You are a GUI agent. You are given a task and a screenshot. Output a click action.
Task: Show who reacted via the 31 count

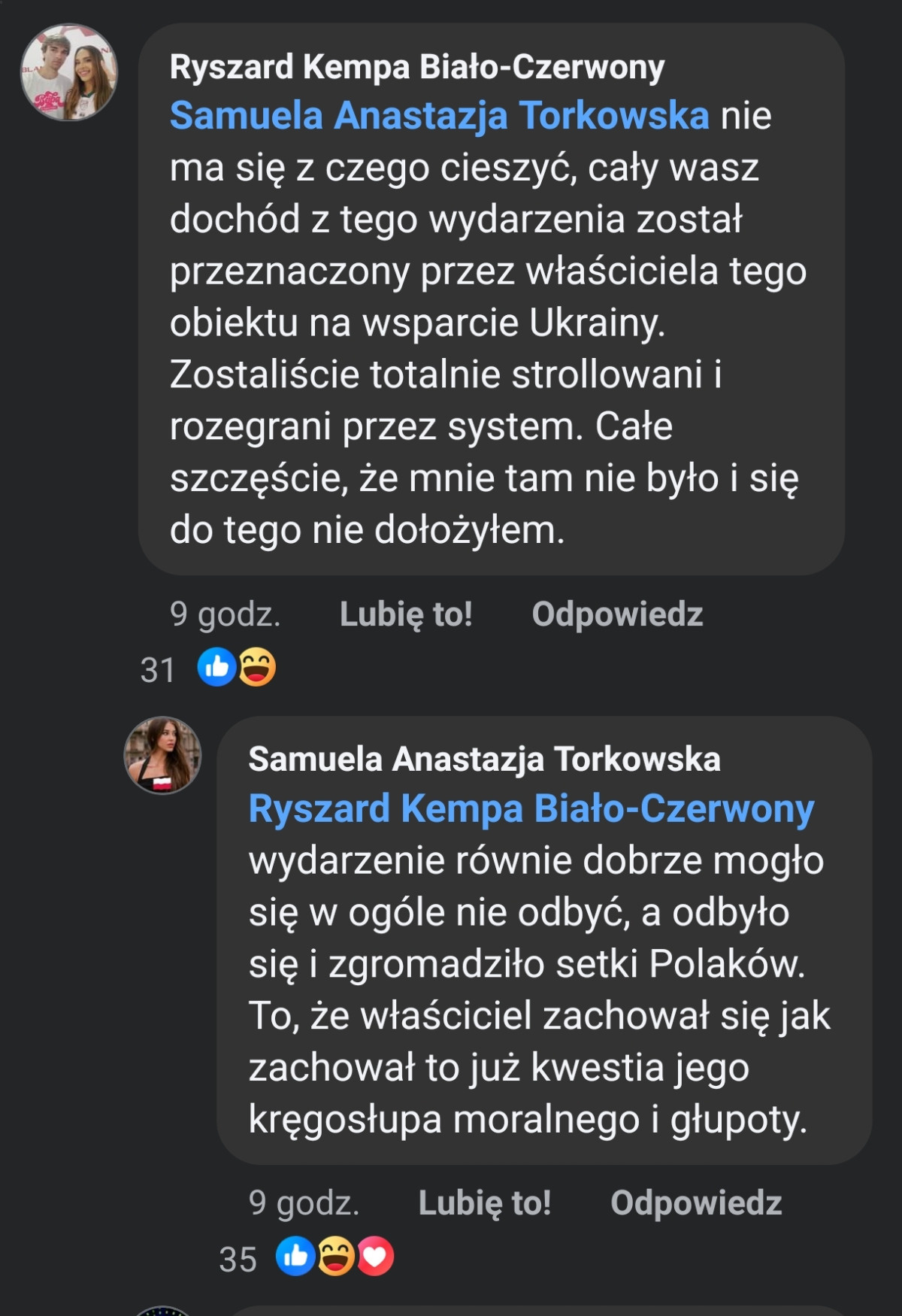coord(157,669)
